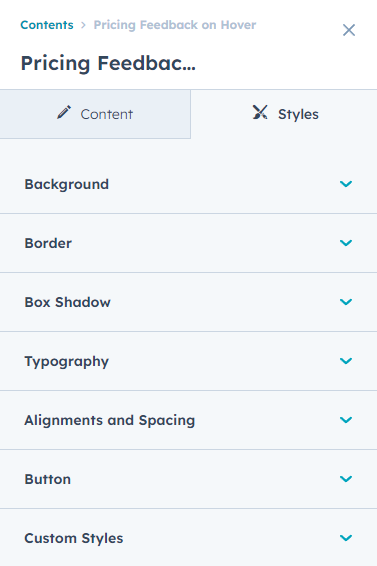Click the pencil icon on Content tab
Image resolution: width=377 pixels, height=566 pixels.
pos(64,112)
